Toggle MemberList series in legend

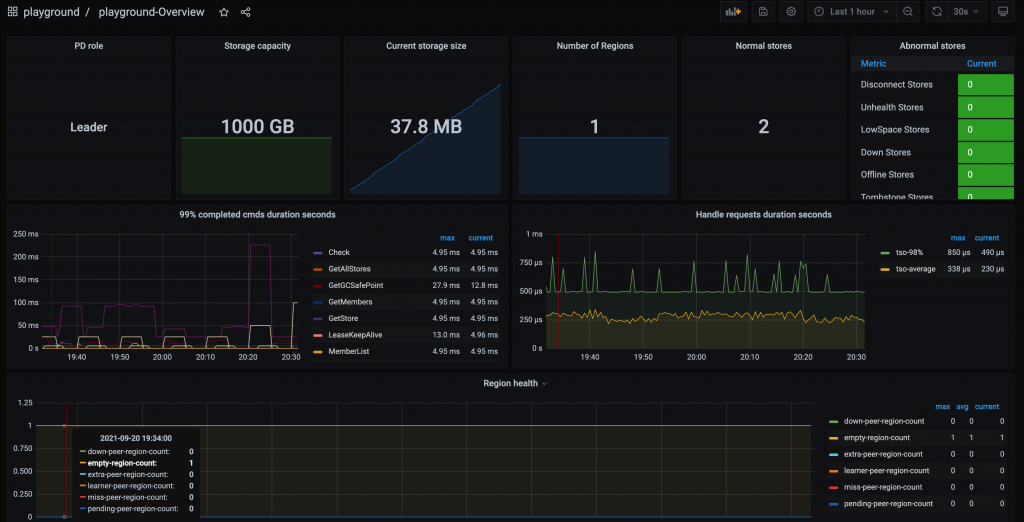(x=347, y=351)
